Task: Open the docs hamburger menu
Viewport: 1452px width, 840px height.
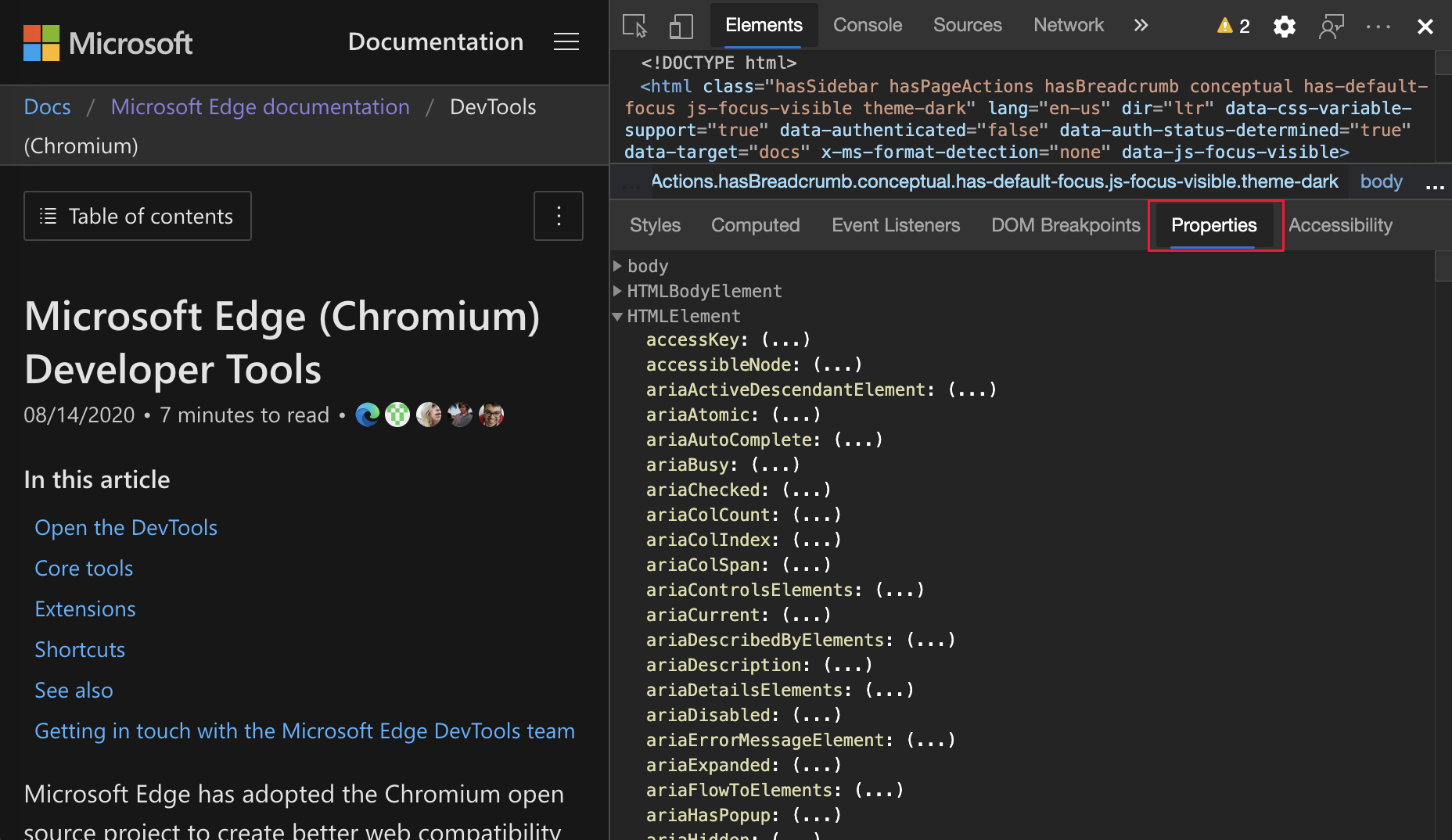Action: [566, 42]
